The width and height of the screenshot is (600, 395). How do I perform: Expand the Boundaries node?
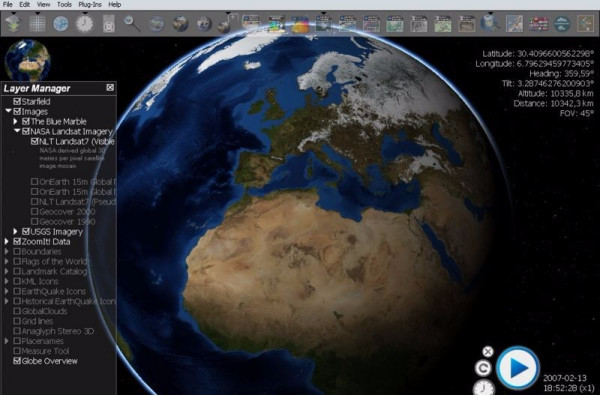7,251
